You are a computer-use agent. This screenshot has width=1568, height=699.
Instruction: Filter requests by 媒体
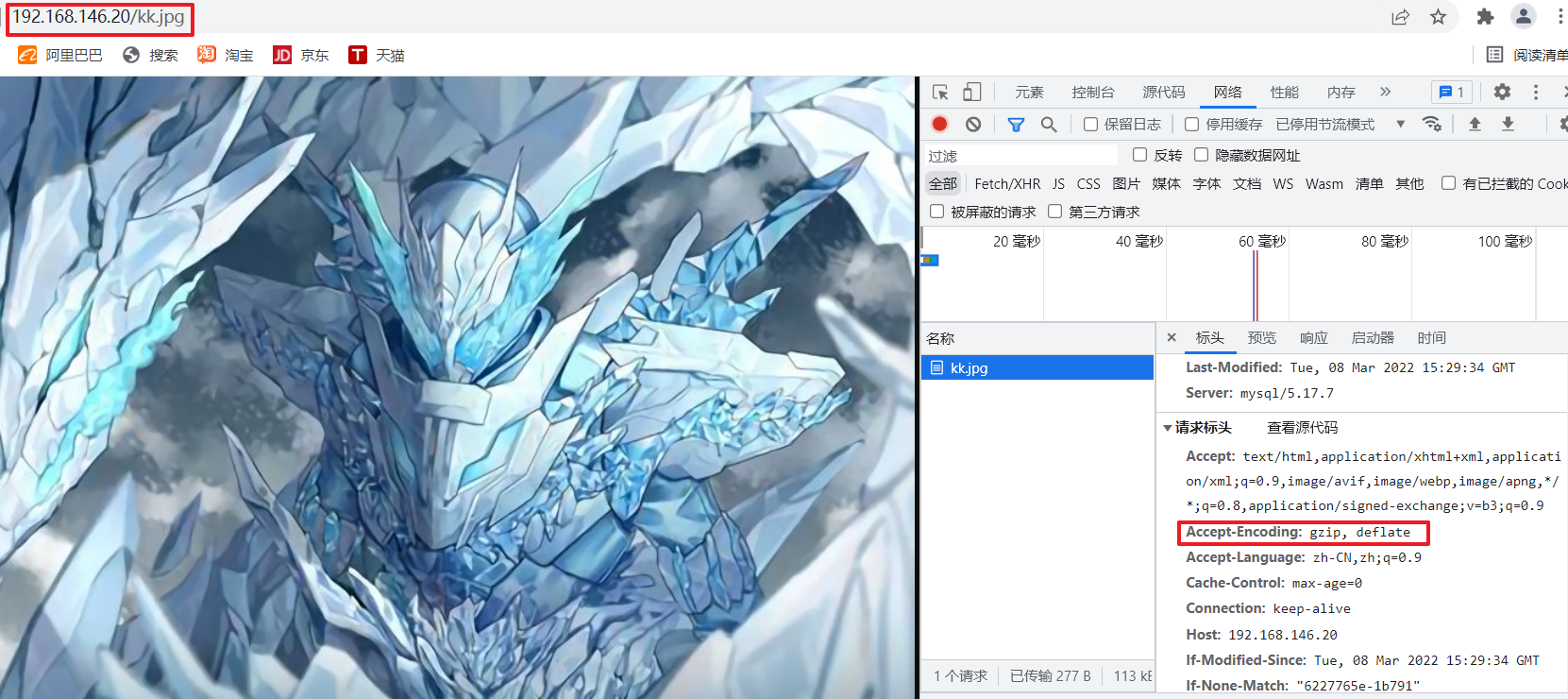(1166, 183)
